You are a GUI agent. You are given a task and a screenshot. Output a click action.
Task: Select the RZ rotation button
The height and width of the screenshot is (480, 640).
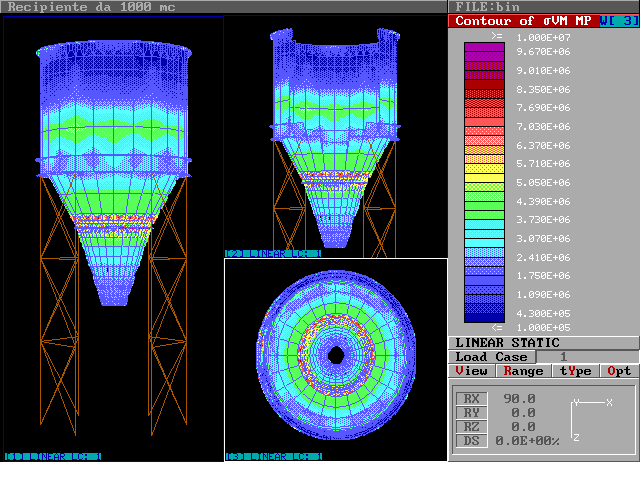[471, 427]
